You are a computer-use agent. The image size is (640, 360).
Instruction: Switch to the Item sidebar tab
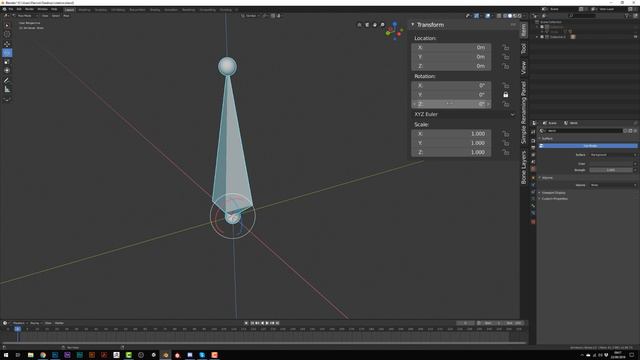(524, 30)
